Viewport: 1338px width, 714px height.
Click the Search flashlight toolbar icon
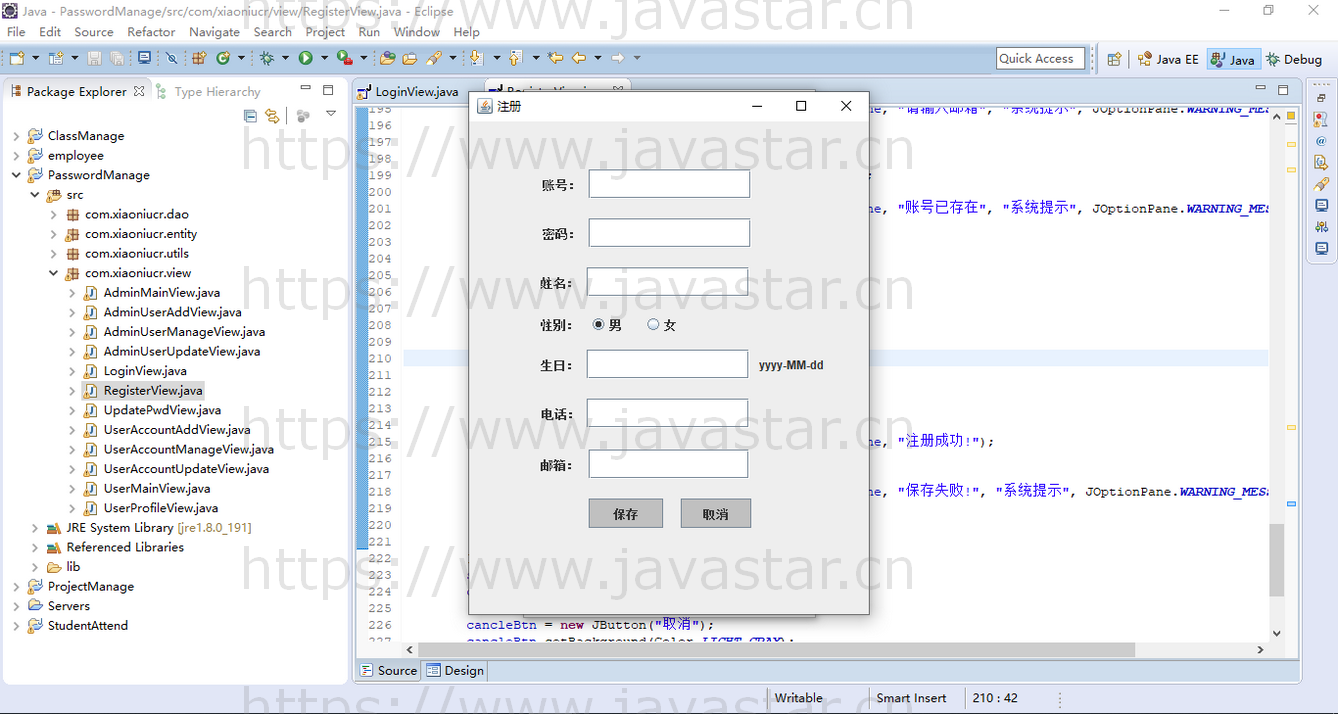coord(433,58)
